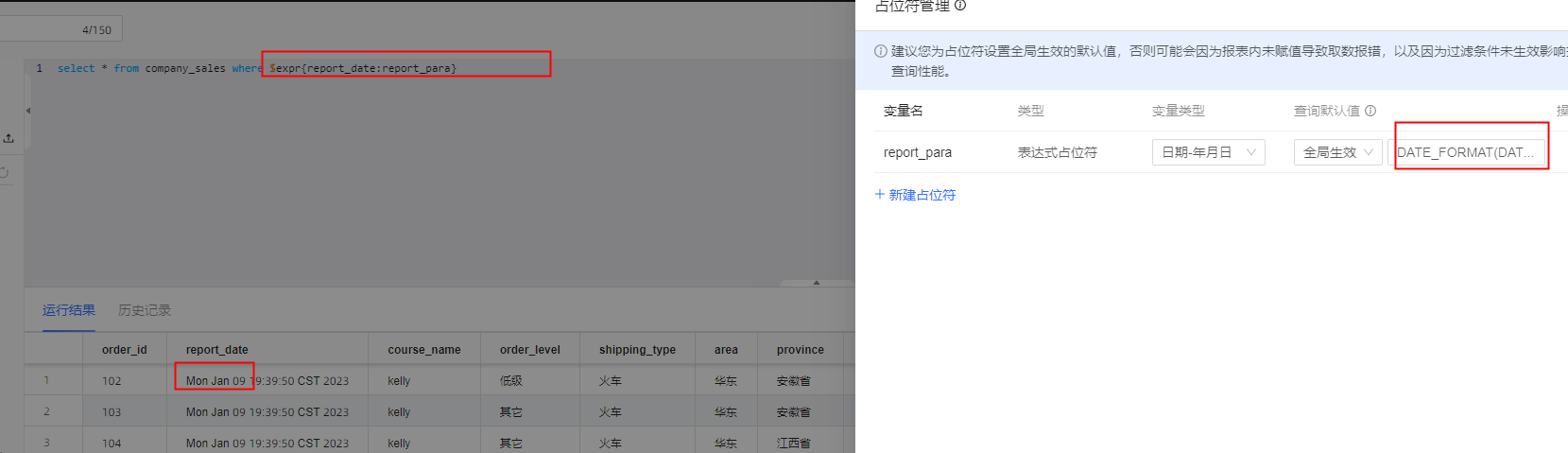Image resolution: width=1568 pixels, height=453 pixels.
Task: Click the report_date column header
Action: [x=216, y=350]
